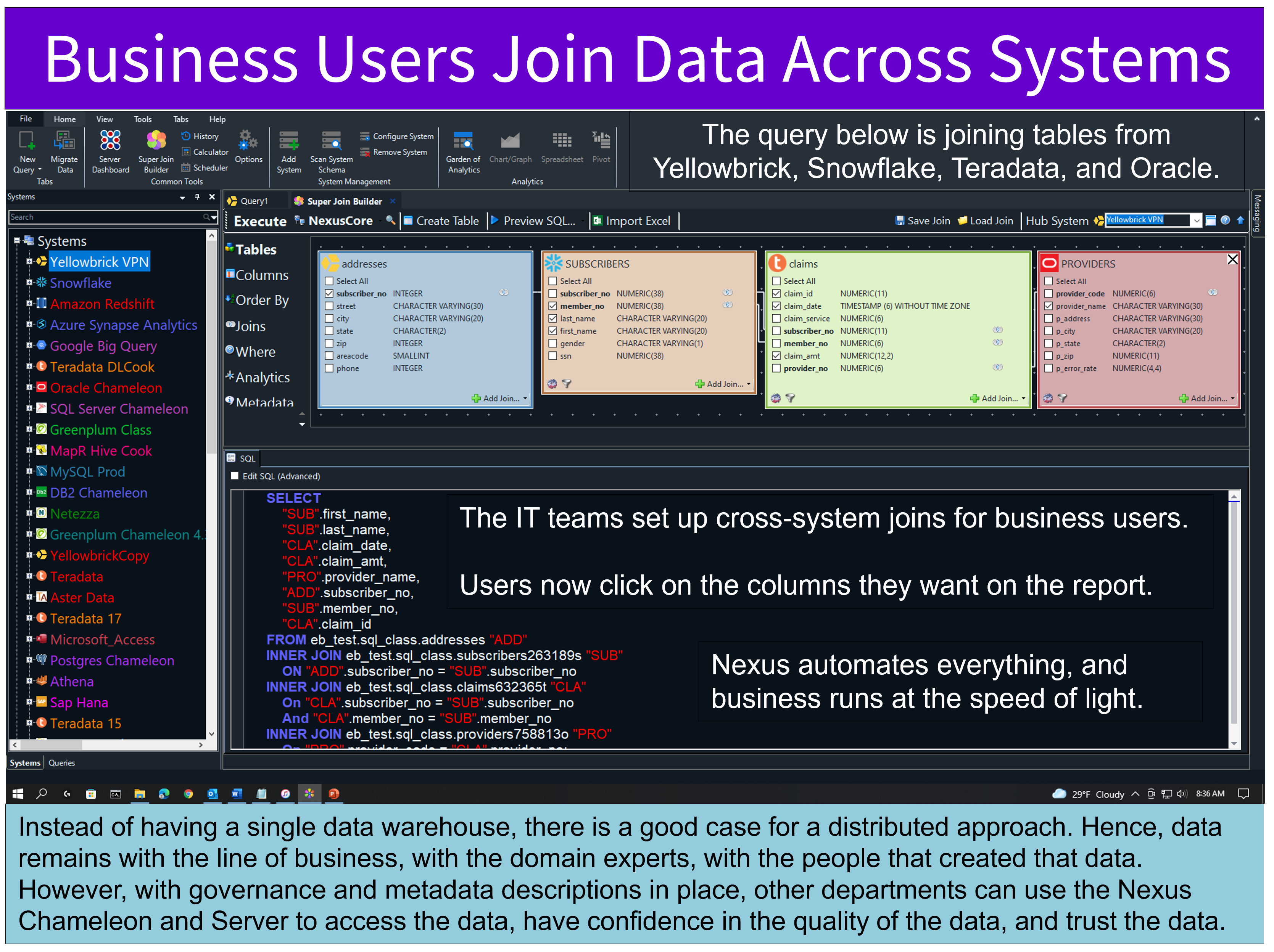Image resolution: width=1274 pixels, height=952 pixels.
Task: Click the Execute button
Action: [x=260, y=221]
